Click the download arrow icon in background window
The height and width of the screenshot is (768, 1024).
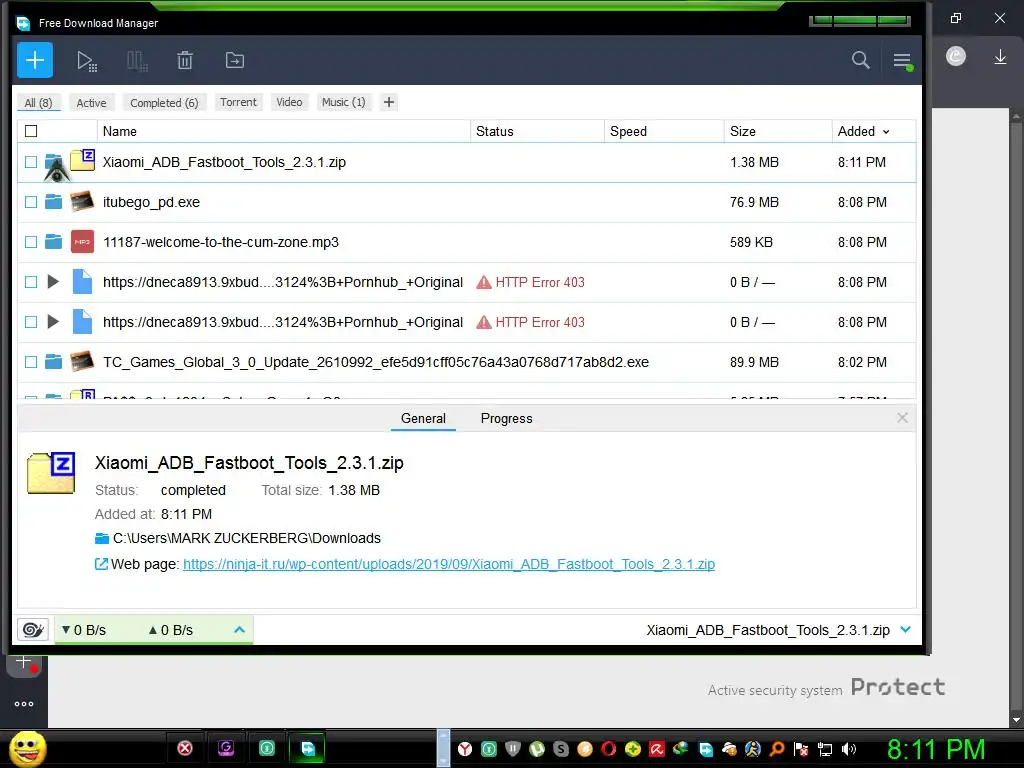[1000, 57]
